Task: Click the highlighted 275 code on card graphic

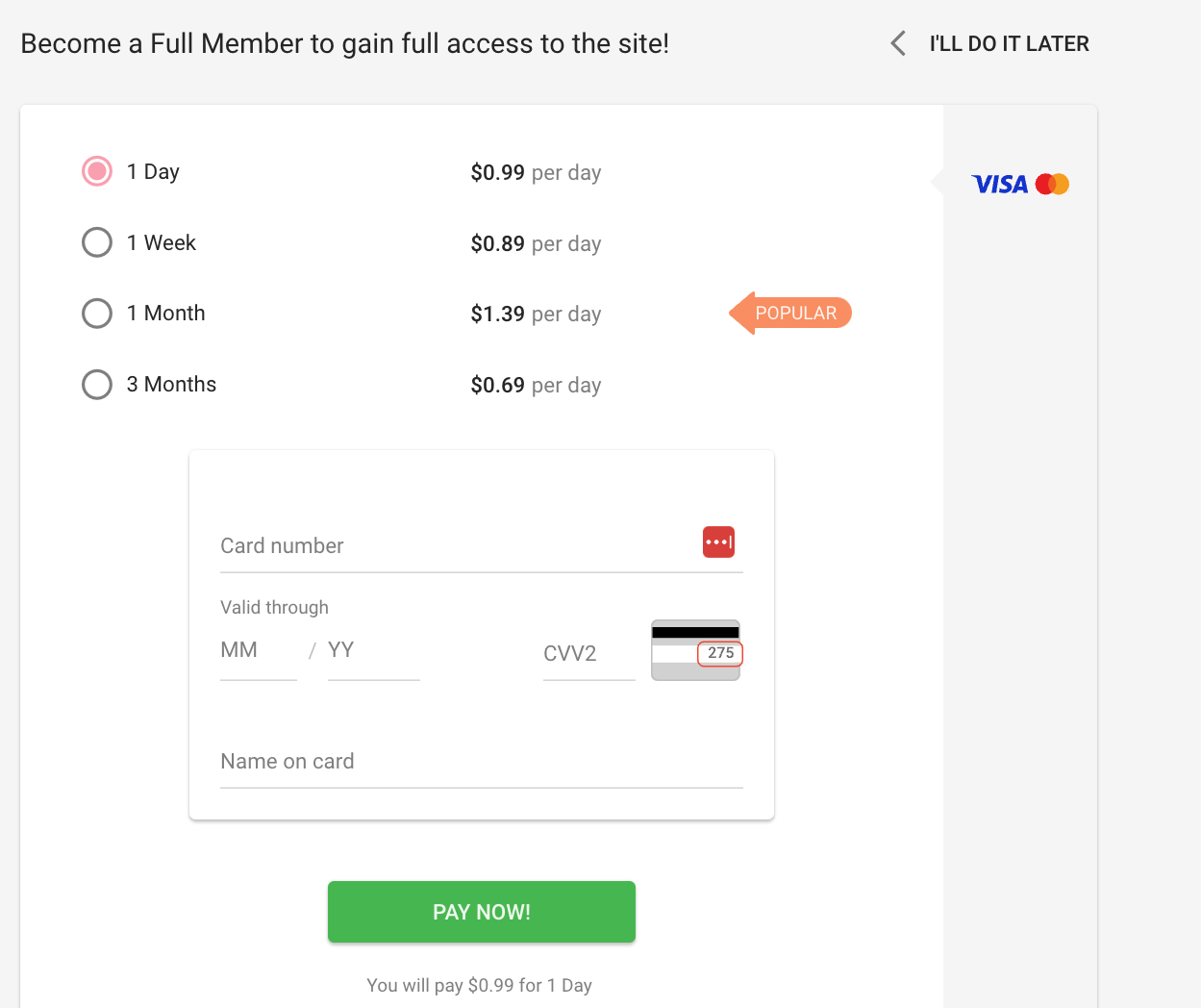Action: click(x=719, y=653)
